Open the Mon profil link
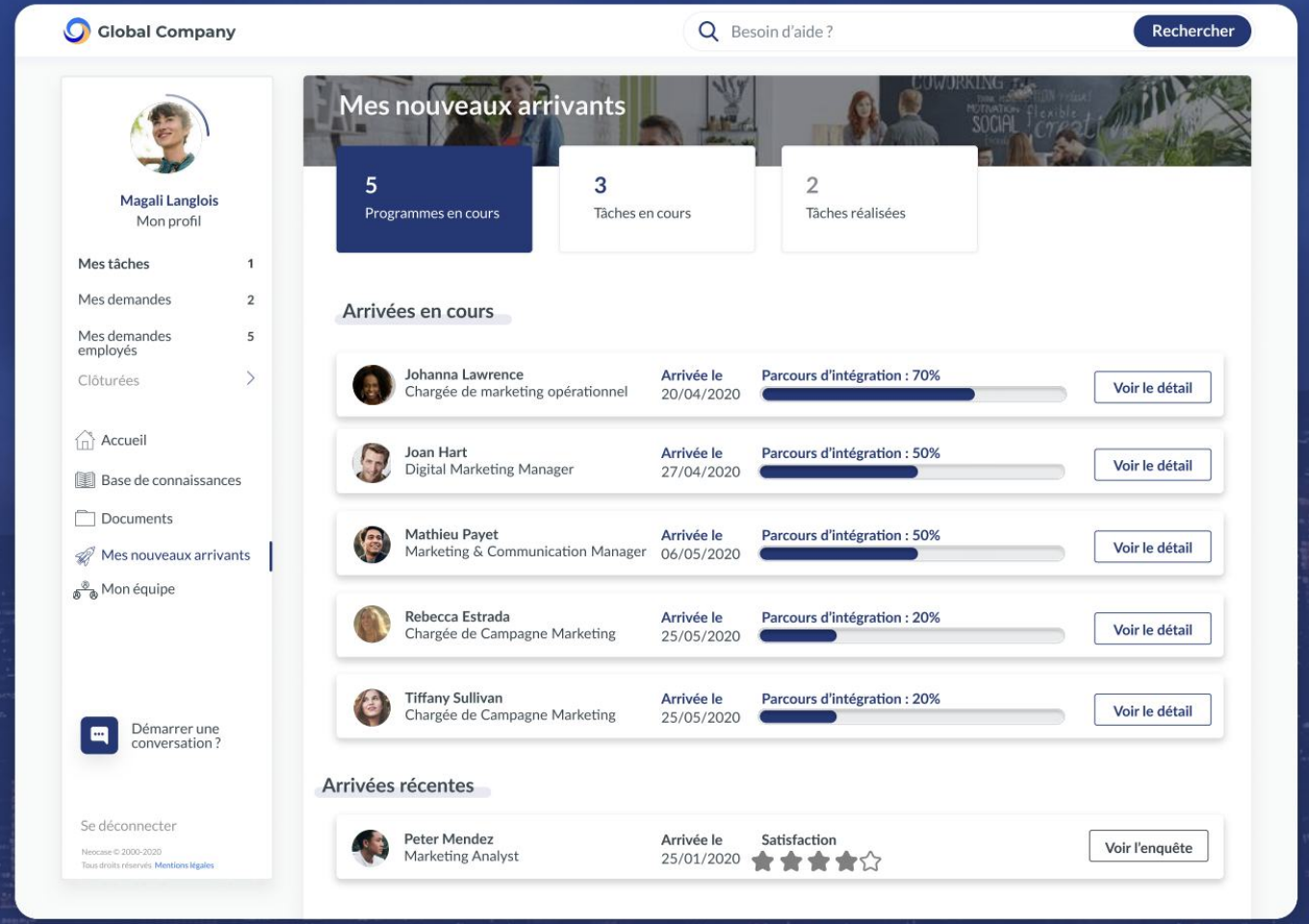 pyautogui.click(x=168, y=220)
